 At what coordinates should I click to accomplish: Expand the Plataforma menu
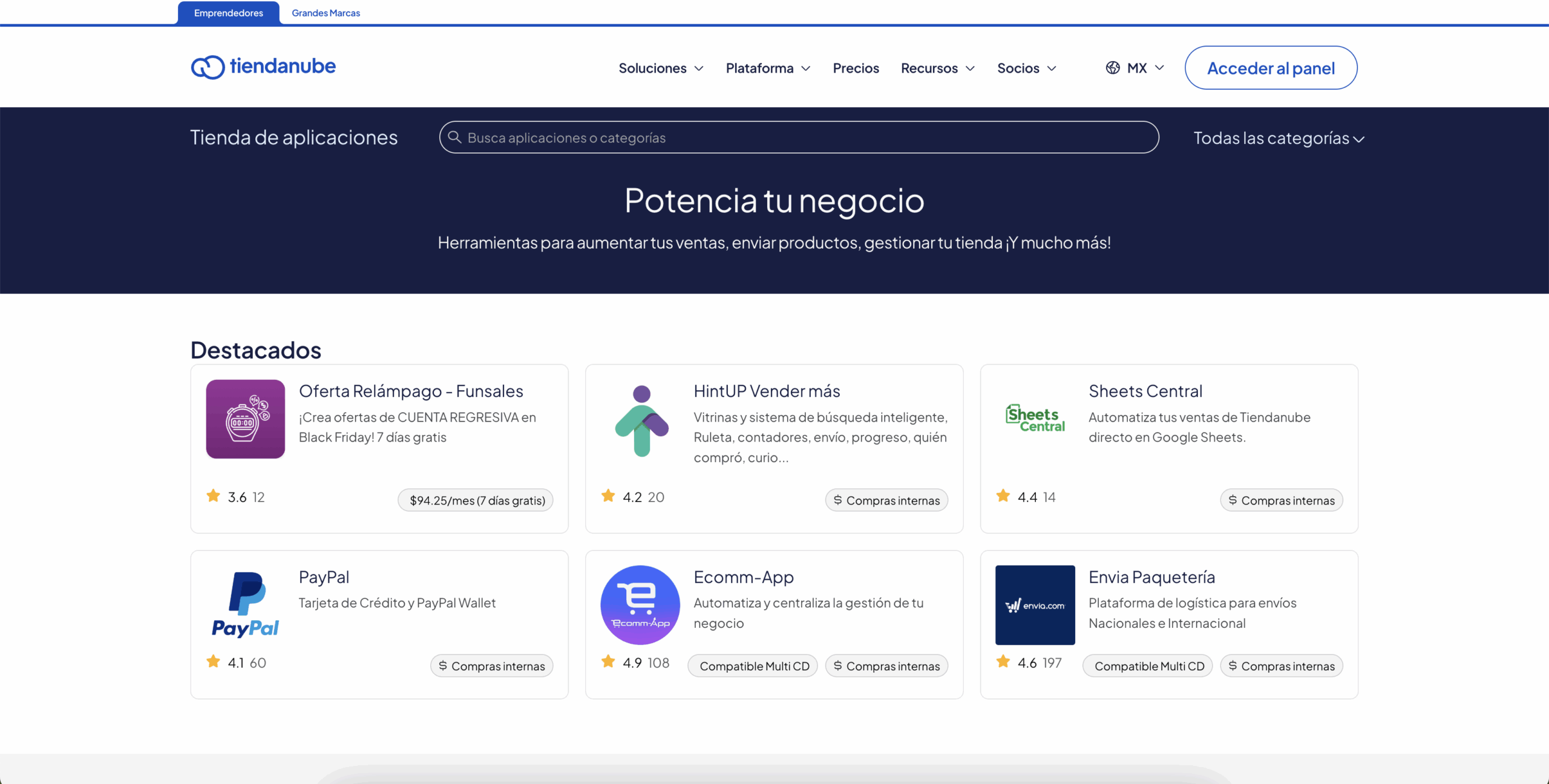coord(768,68)
